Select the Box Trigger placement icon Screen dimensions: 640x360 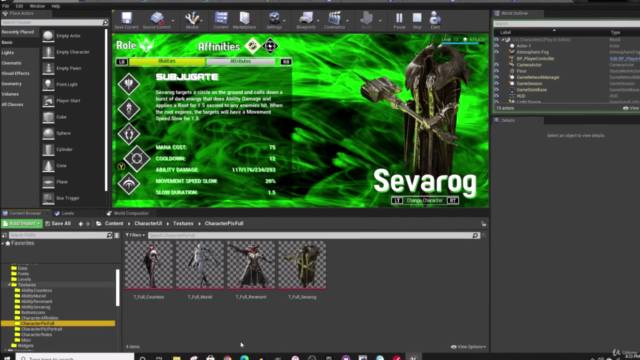[x=48, y=198]
